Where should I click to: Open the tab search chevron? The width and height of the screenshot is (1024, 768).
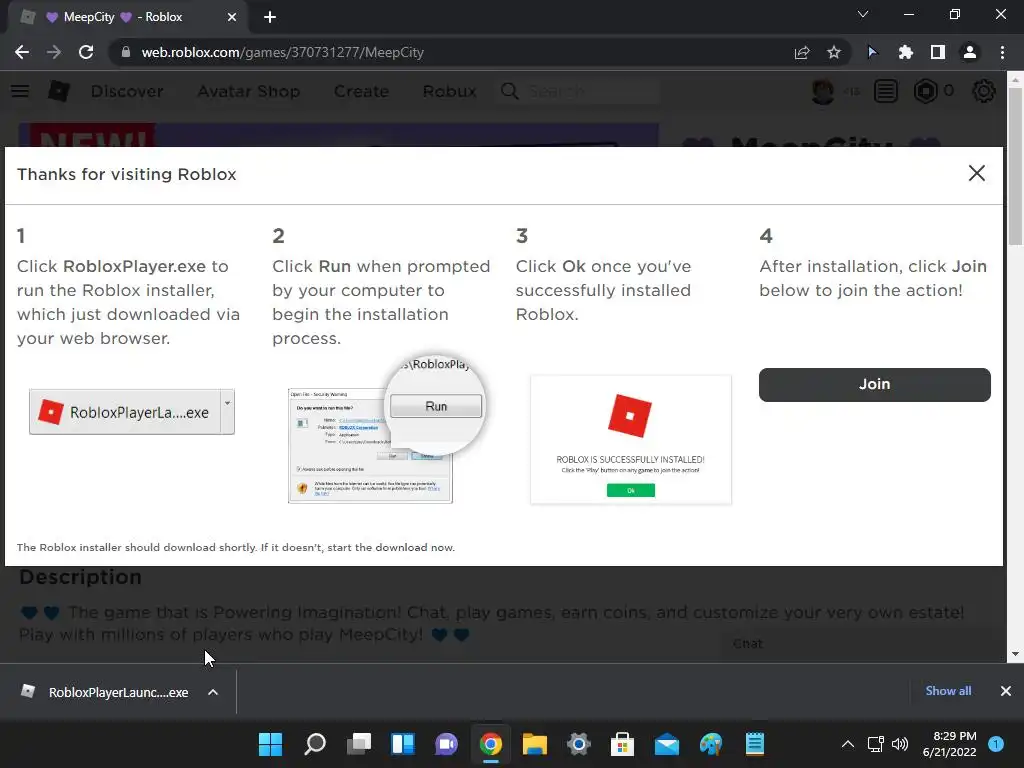coord(863,14)
